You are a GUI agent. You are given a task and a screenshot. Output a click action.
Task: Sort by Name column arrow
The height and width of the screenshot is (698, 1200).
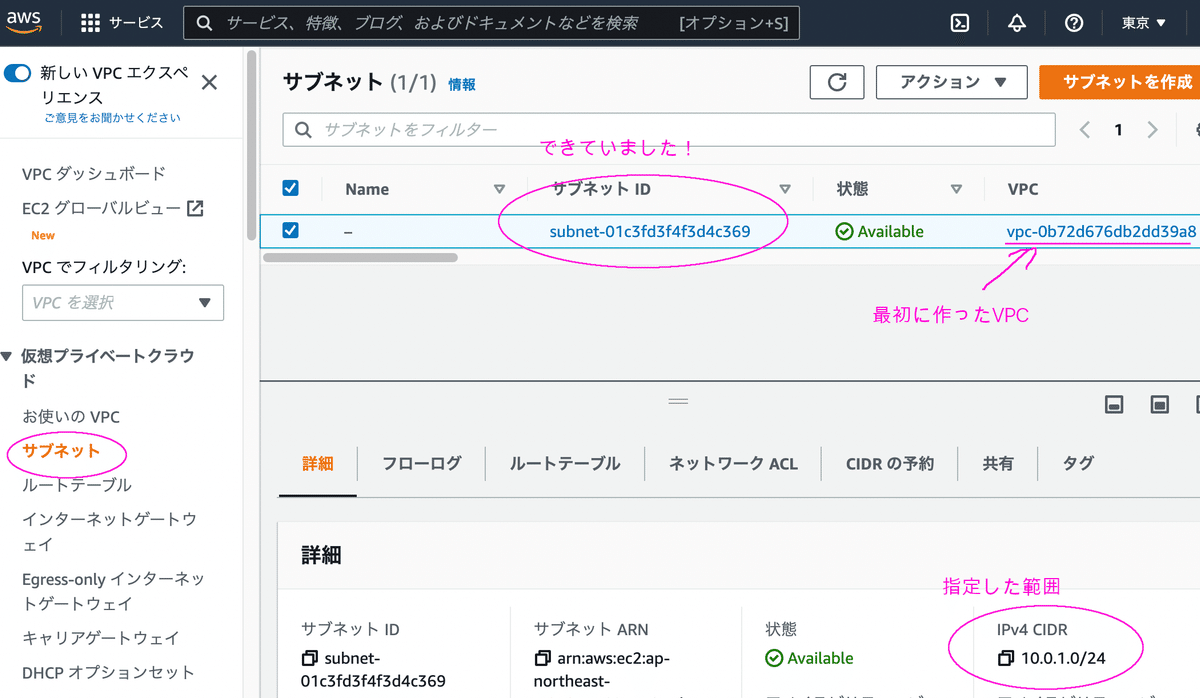pos(500,189)
